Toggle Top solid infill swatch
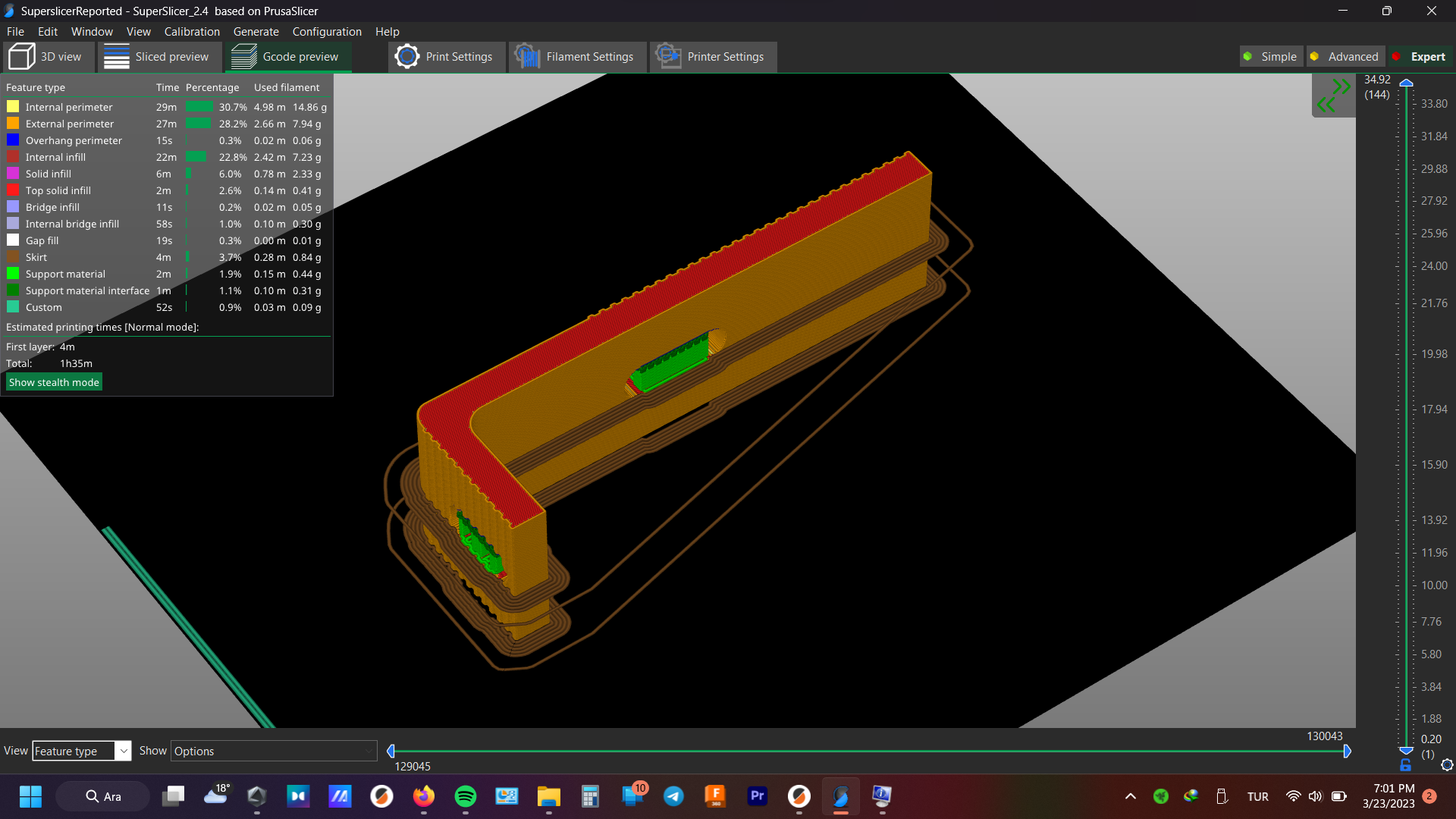This screenshot has width=1456, height=819. coord(13,190)
